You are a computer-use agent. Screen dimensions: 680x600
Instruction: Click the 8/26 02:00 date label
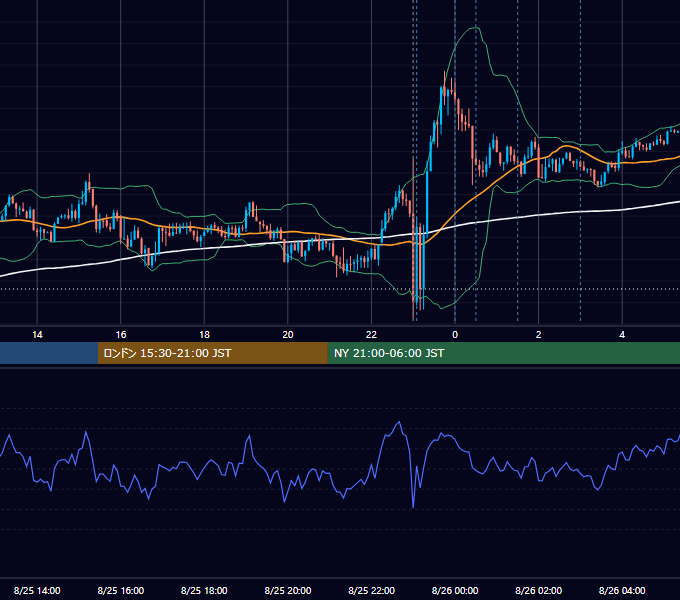point(539,590)
